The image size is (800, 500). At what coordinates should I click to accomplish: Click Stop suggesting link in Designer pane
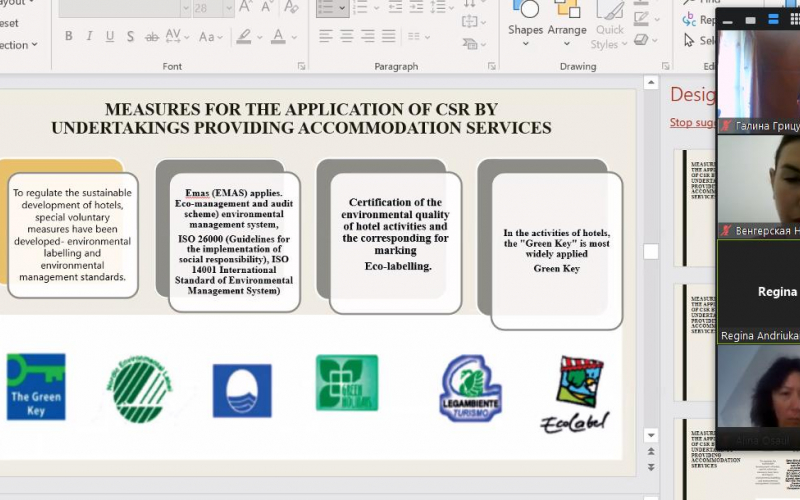[x=692, y=122]
